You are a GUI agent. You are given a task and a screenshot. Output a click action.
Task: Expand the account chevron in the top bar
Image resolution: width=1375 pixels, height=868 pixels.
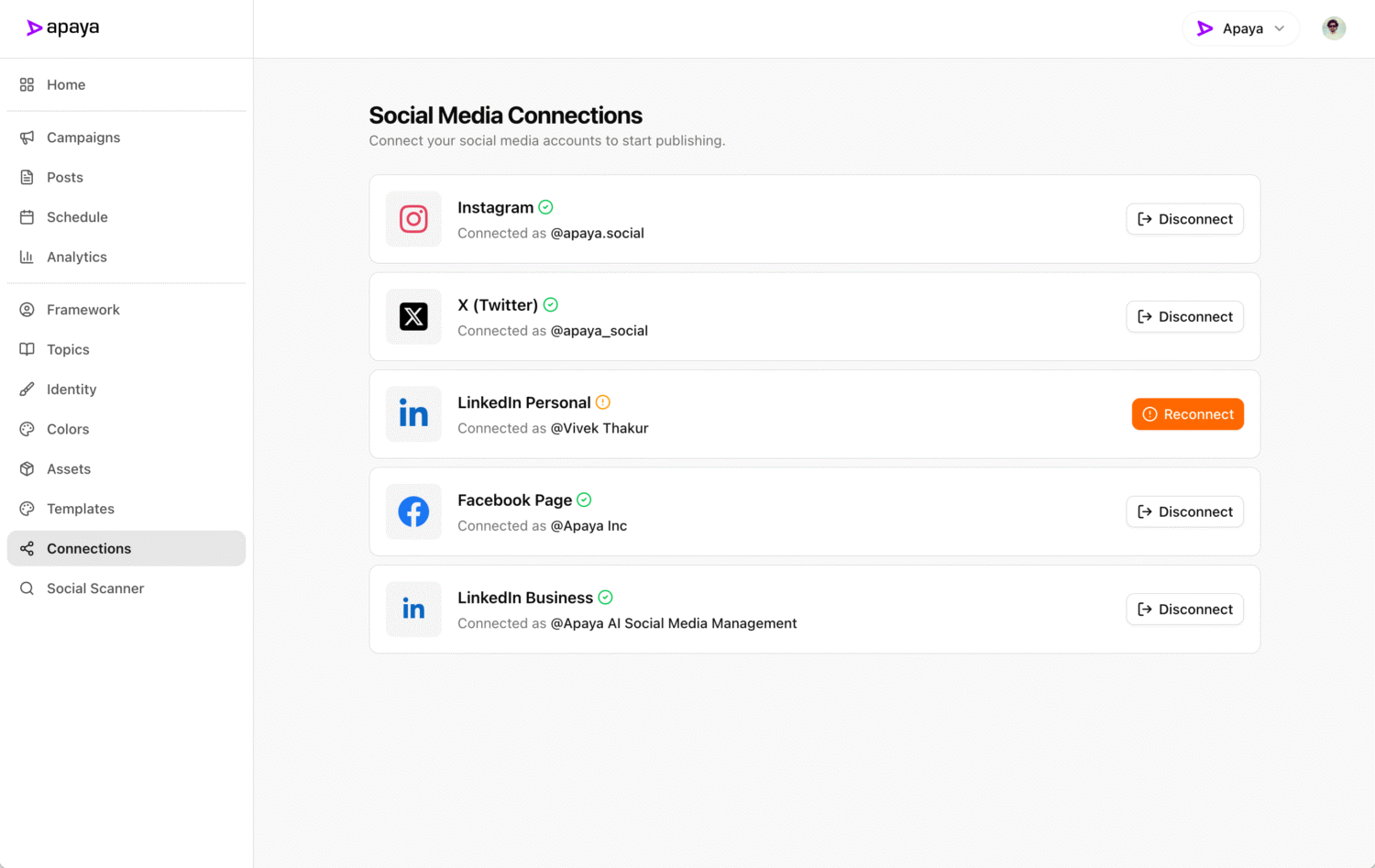pos(1278,28)
